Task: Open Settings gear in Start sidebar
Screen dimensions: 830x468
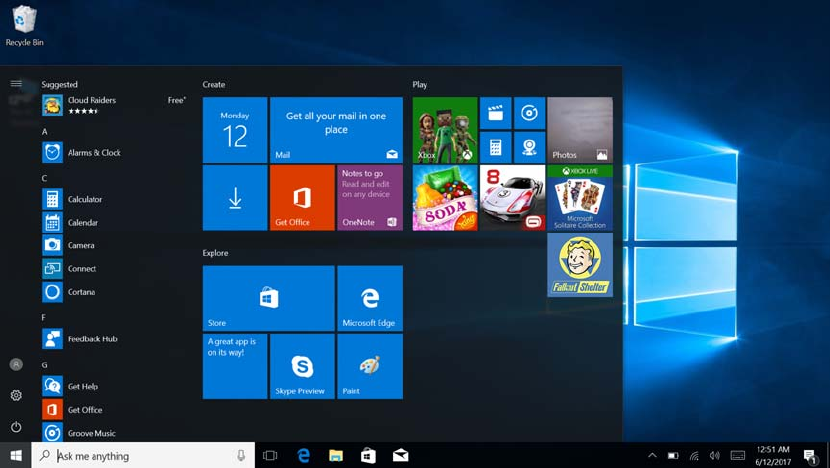Action: 16,396
